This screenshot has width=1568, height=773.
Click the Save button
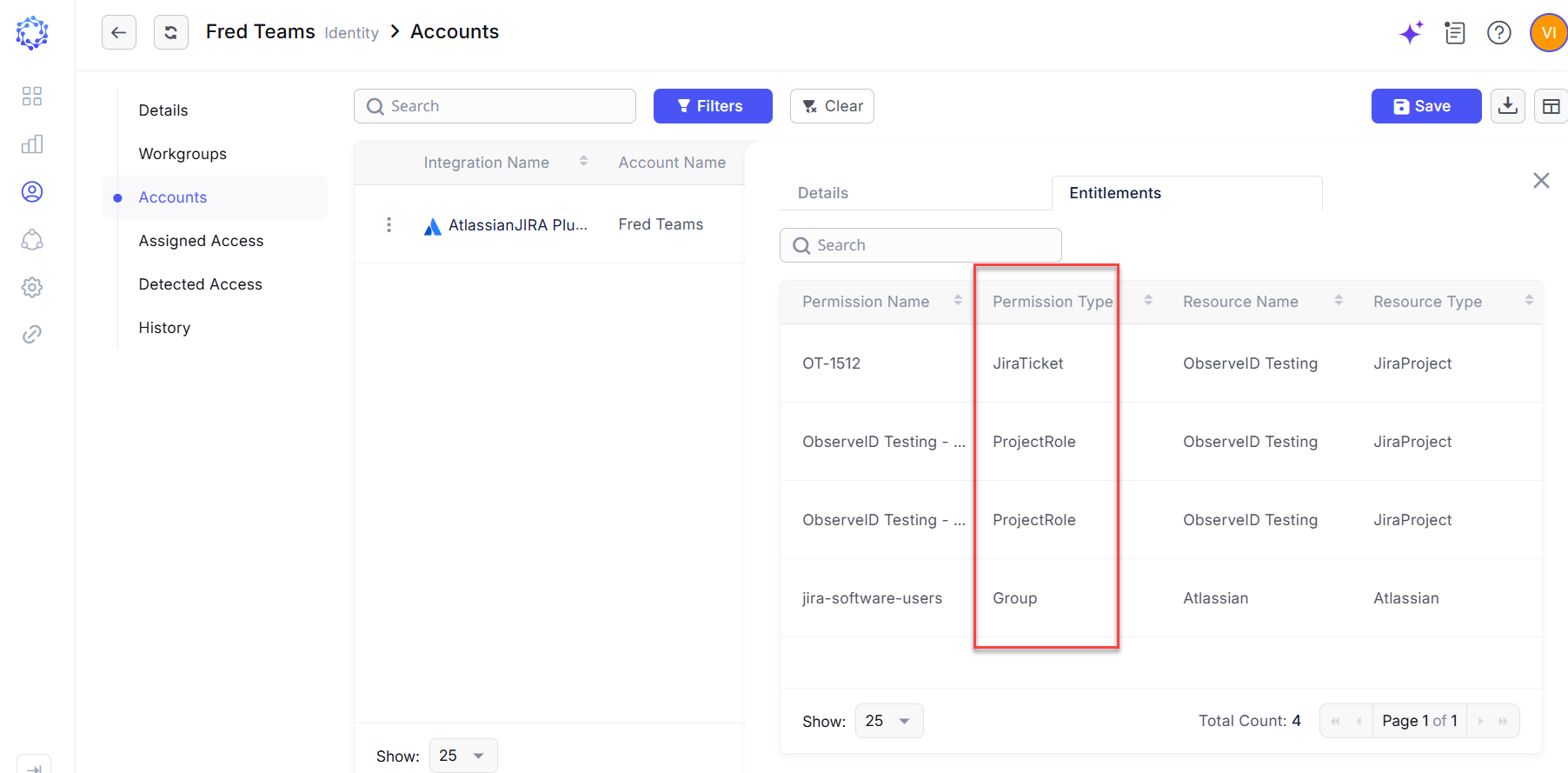1426,106
